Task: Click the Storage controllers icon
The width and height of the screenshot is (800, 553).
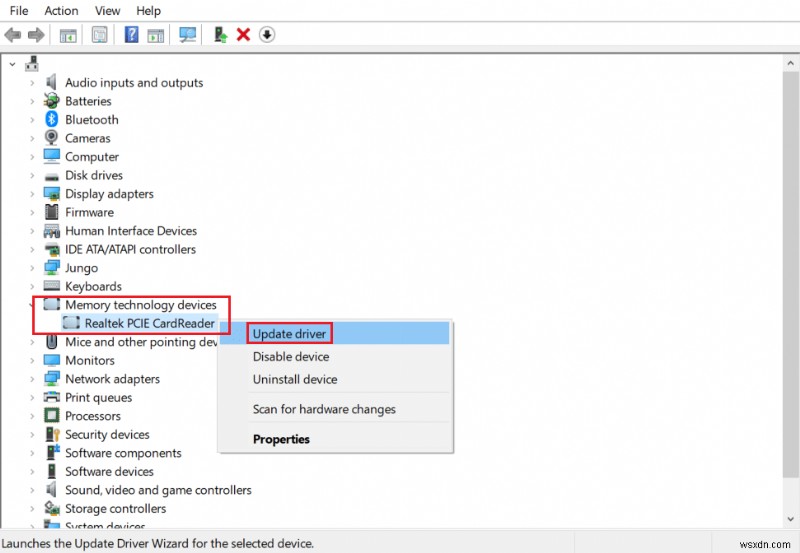Action: click(x=52, y=508)
